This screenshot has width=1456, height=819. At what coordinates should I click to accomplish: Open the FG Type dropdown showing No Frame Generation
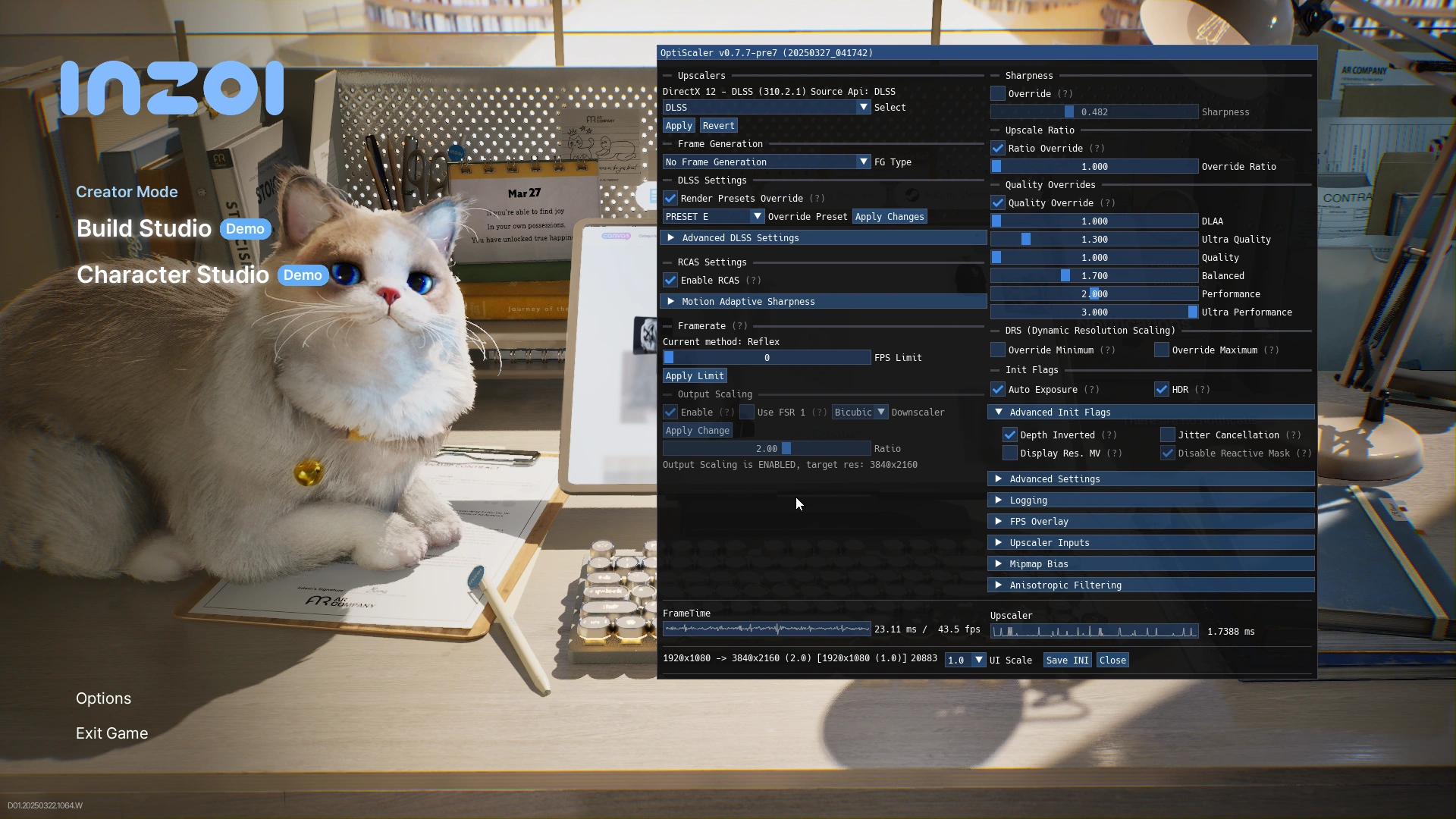(766, 162)
